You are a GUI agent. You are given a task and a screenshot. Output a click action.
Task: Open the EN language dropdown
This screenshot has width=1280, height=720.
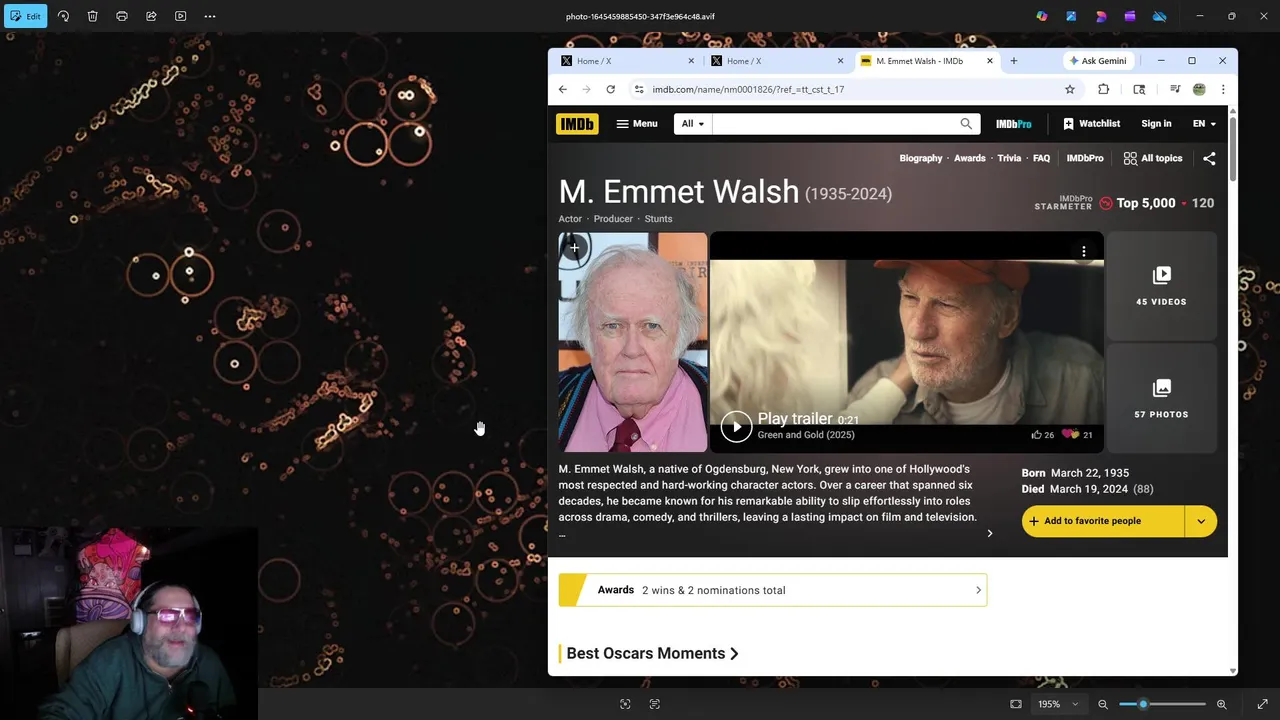click(x=1204, y=124)
